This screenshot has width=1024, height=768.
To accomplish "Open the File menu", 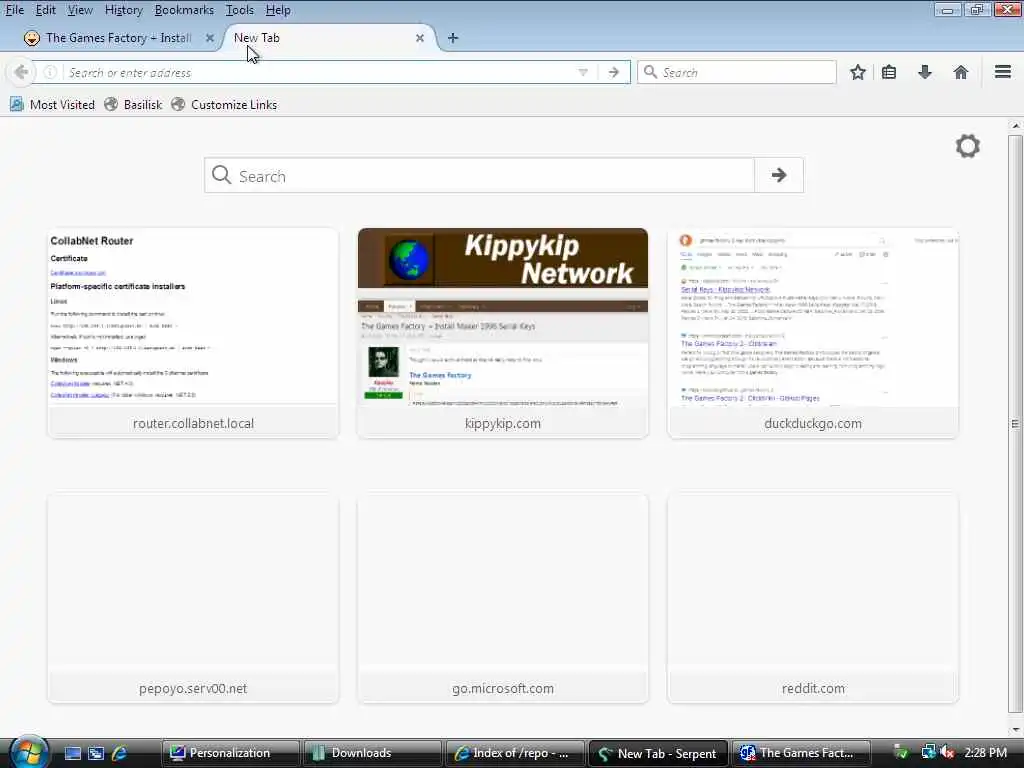I will tap(14, 10).
